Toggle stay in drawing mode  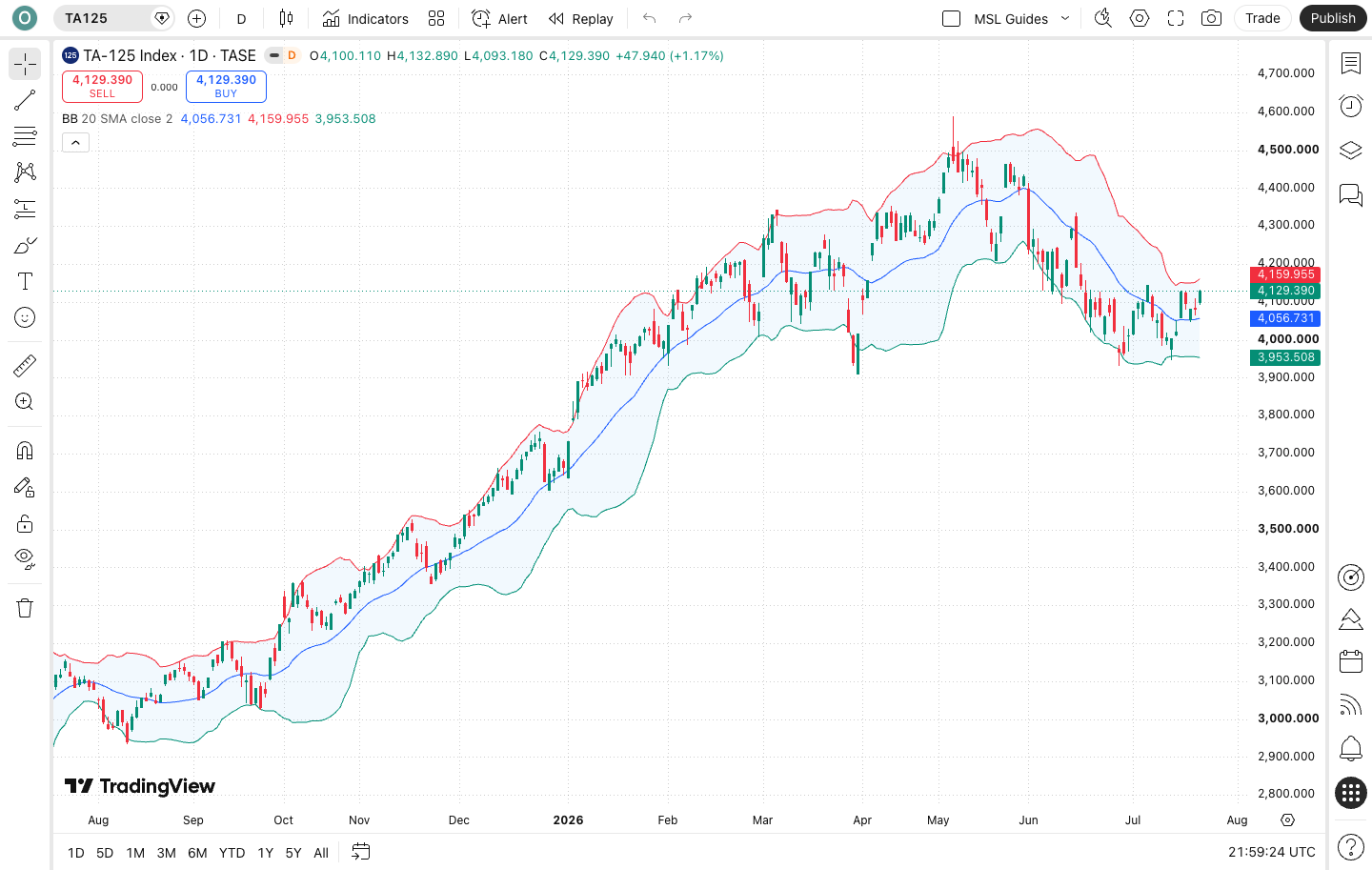25,487
